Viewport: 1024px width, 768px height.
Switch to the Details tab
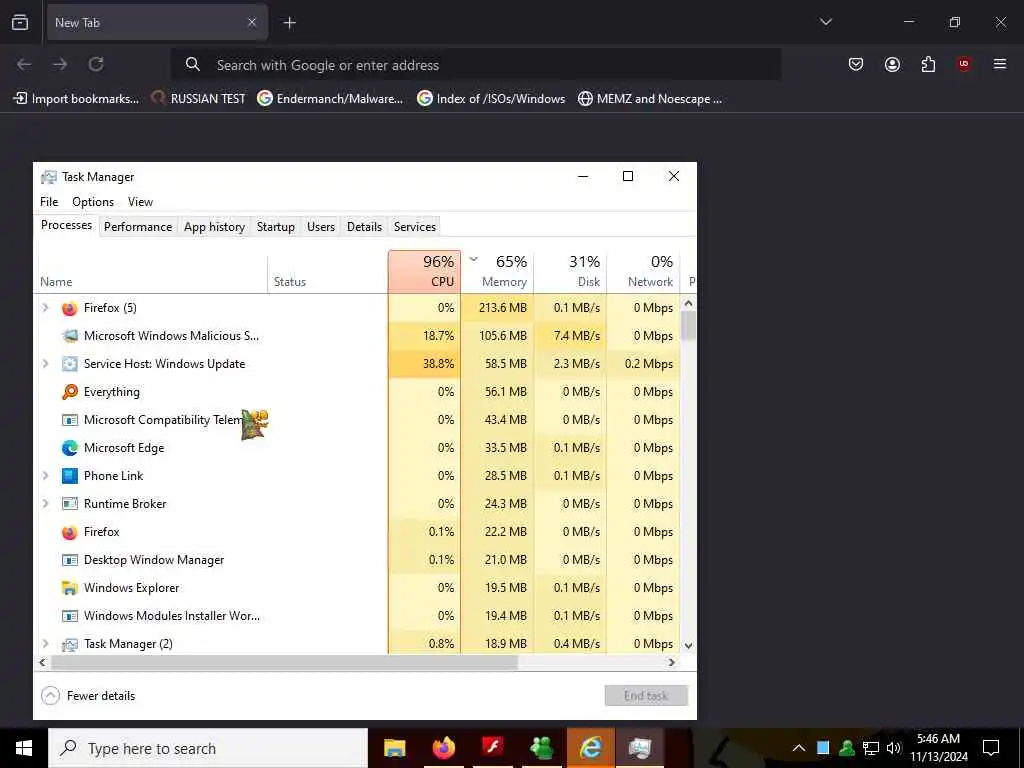pos(364,227)
